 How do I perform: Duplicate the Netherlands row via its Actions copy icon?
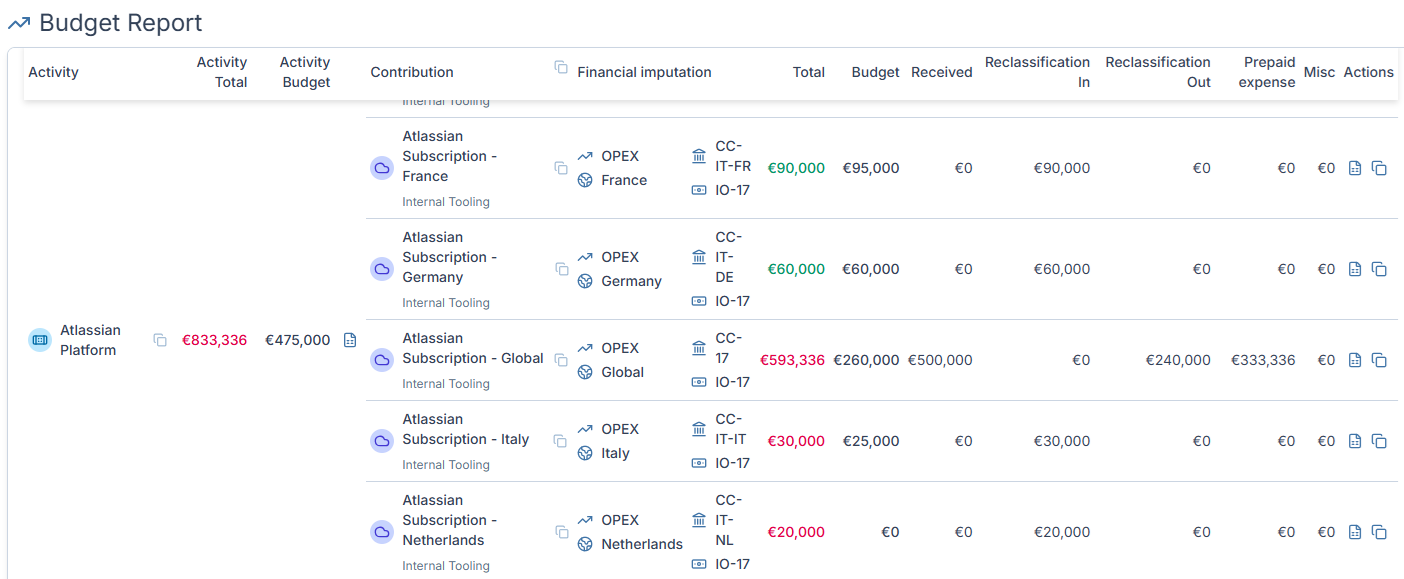pyautogui.click(x=1379, y=532)
